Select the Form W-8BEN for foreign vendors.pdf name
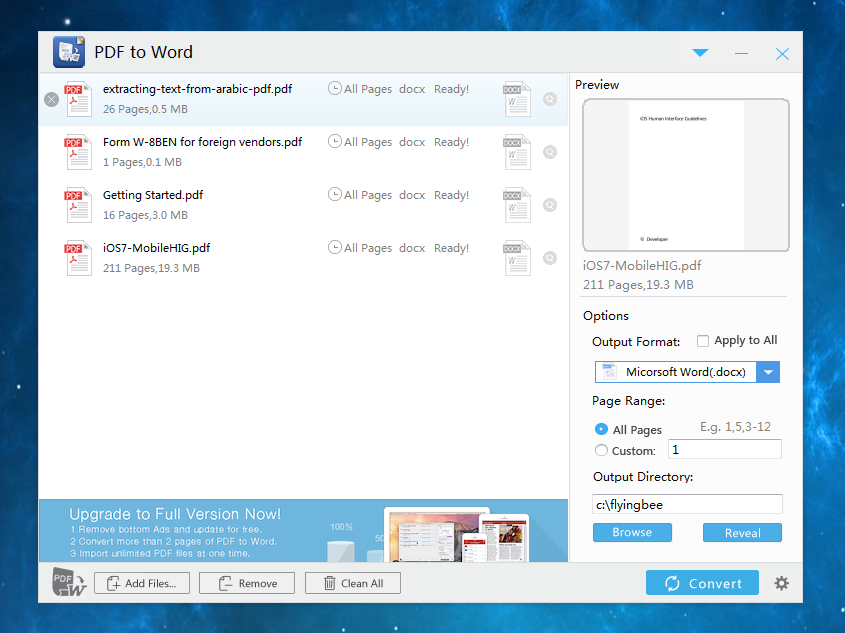This screenshot has height=633, width=845. pyautogui.click(x=202, y=142)
